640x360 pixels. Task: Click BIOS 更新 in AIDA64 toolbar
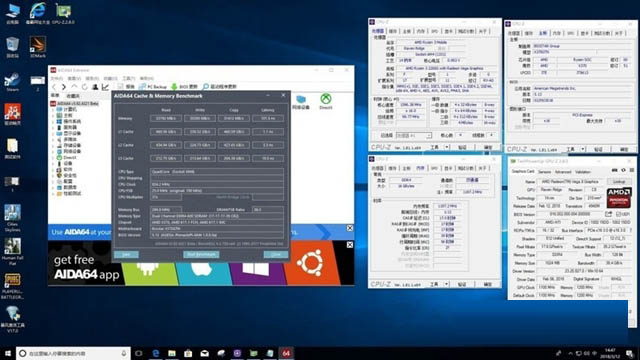point(184,87)
